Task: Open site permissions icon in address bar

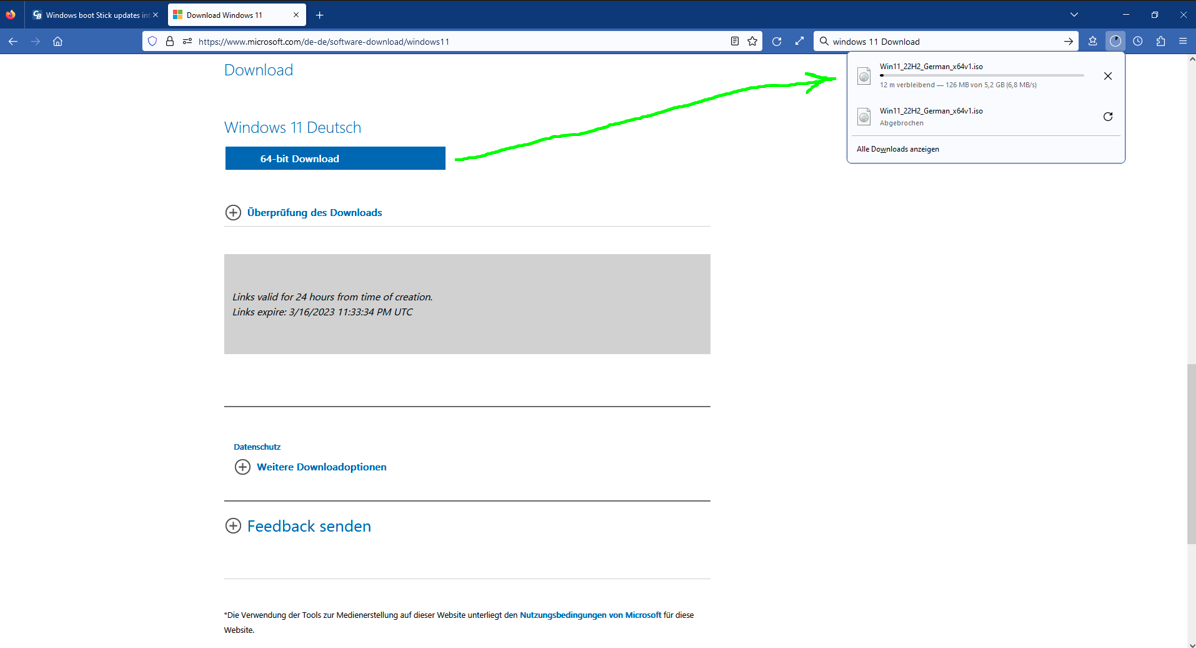Action: coord(188,41)
